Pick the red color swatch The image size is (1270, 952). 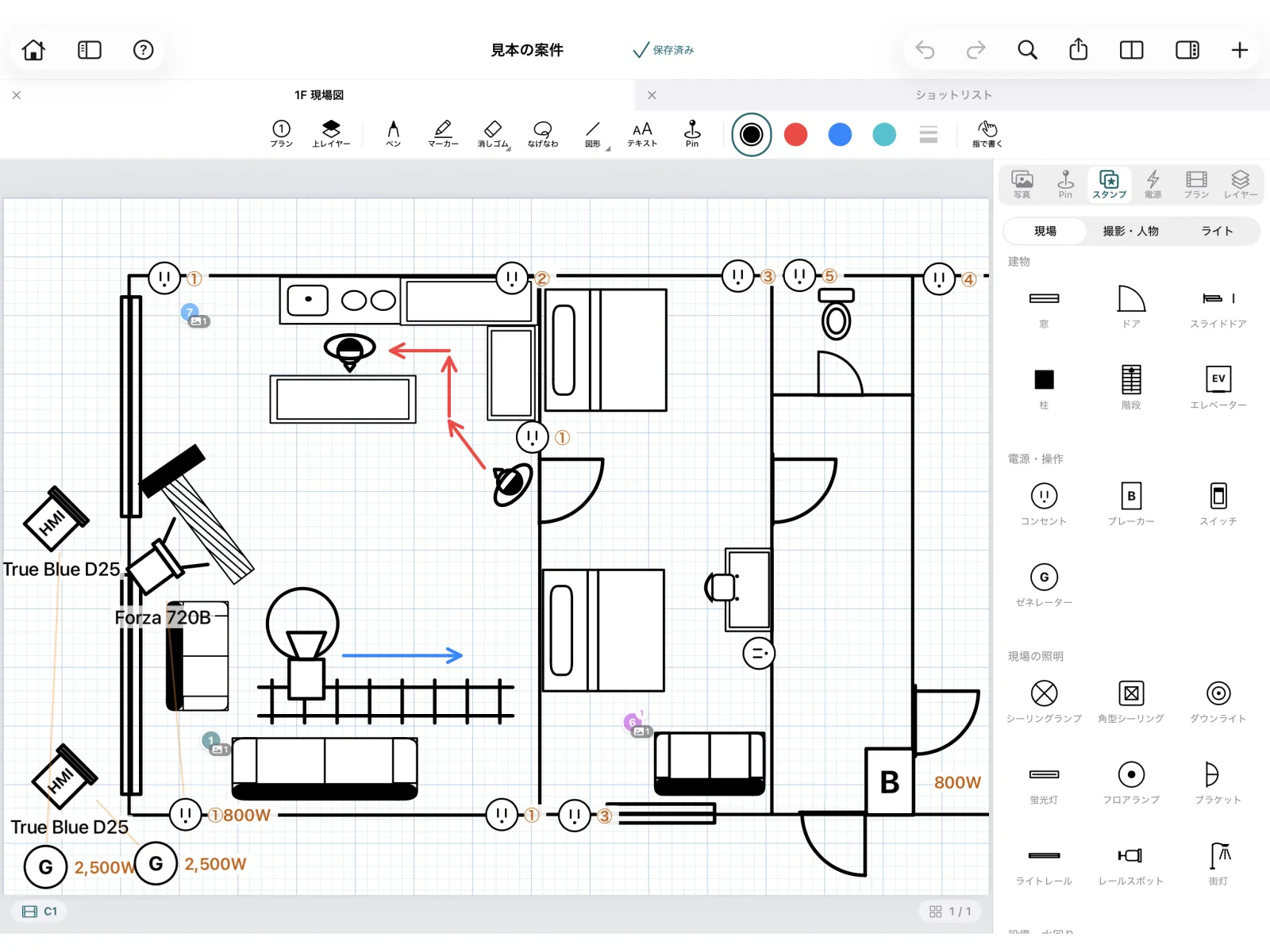[x=795, y=135]
